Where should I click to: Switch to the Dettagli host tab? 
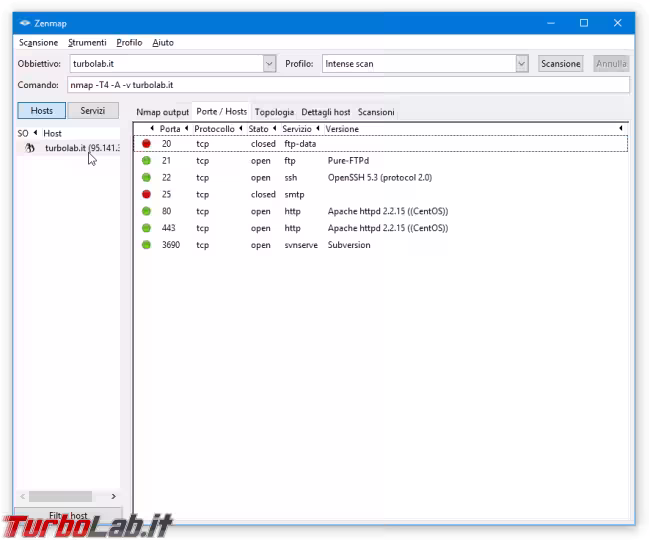[x=326, y=112]
